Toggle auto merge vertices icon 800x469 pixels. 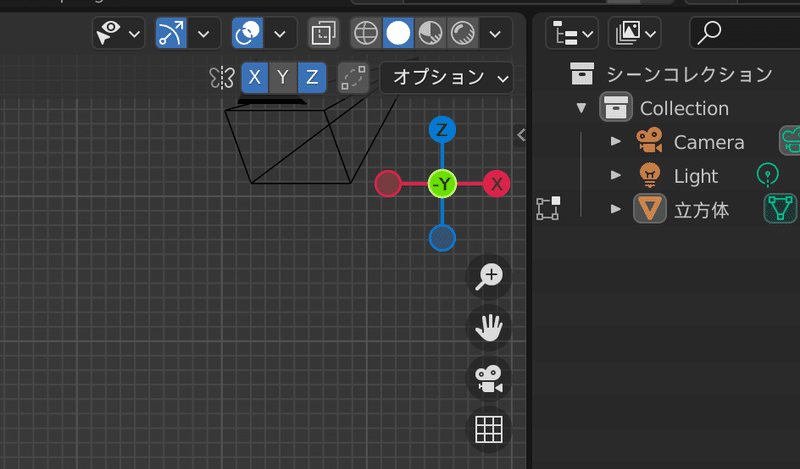coord(353,78)
